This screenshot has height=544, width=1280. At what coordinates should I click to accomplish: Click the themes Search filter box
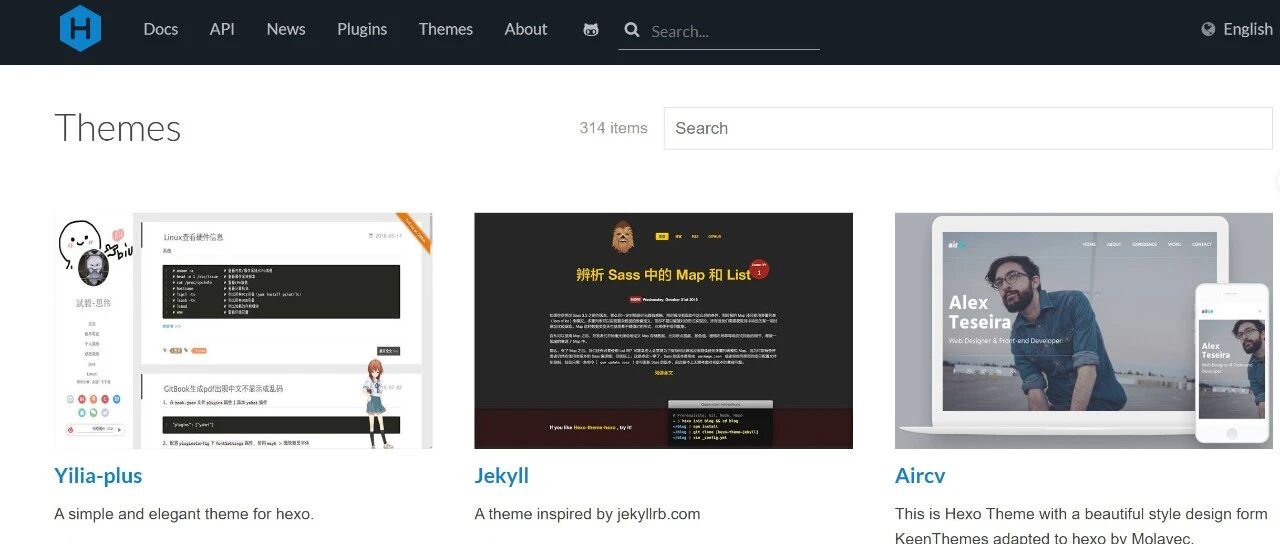click(968, 128)
